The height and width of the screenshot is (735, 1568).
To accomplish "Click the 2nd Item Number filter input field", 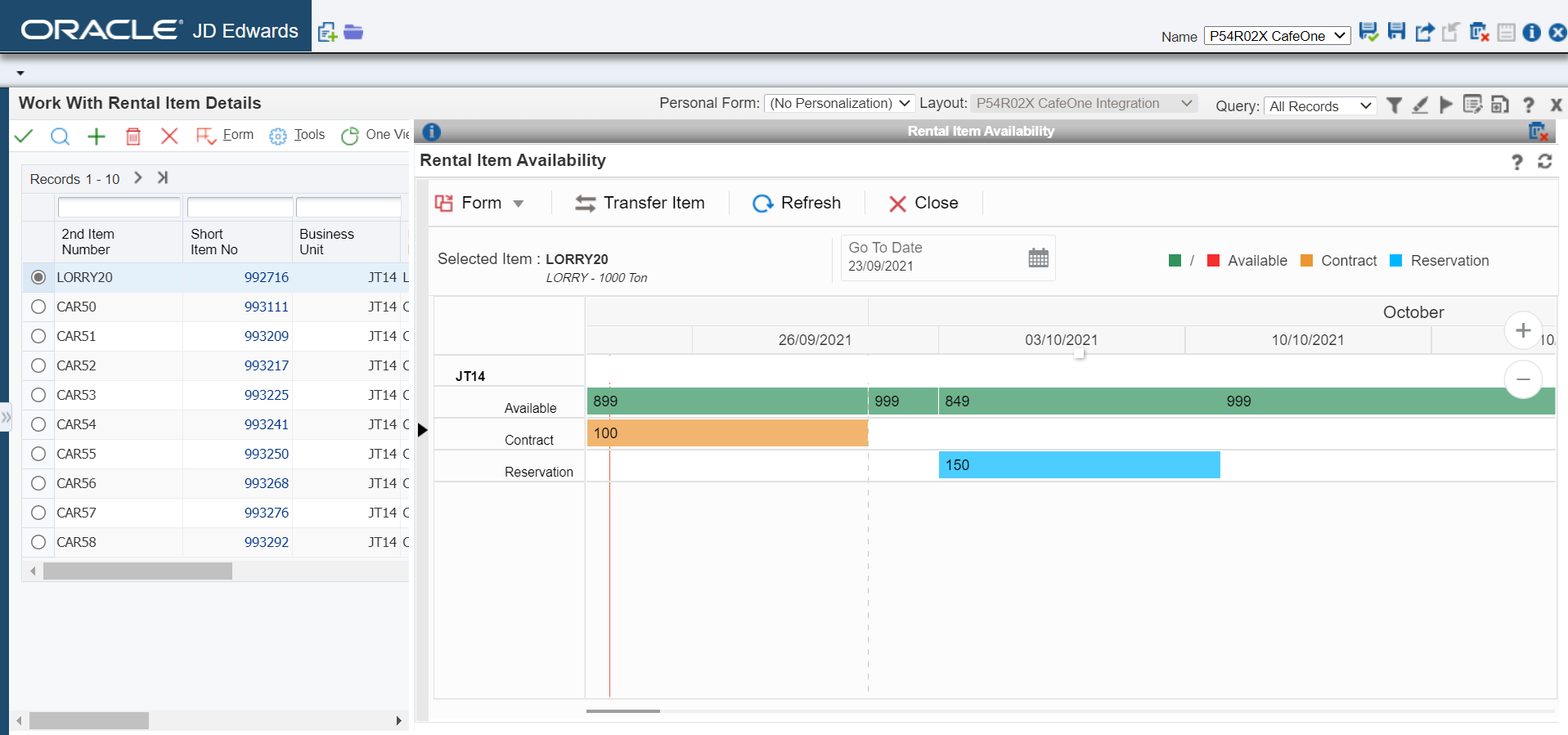I will tap(119, 207).
